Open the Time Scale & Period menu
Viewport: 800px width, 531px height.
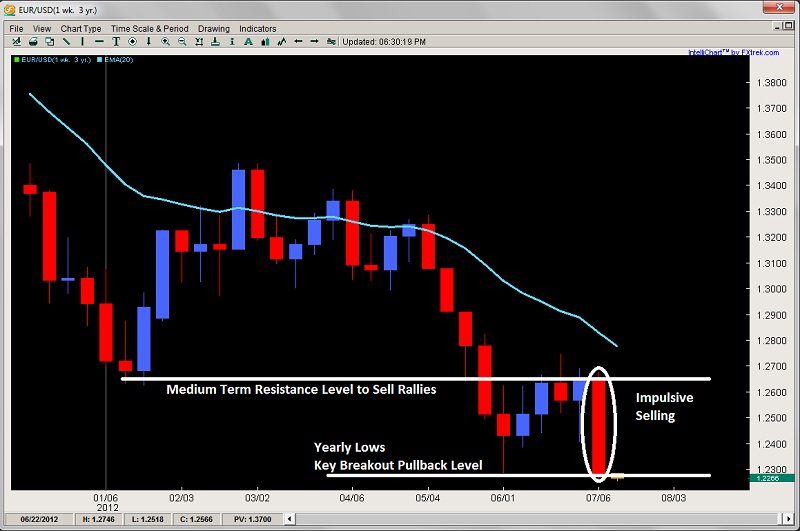coord(149,29)
